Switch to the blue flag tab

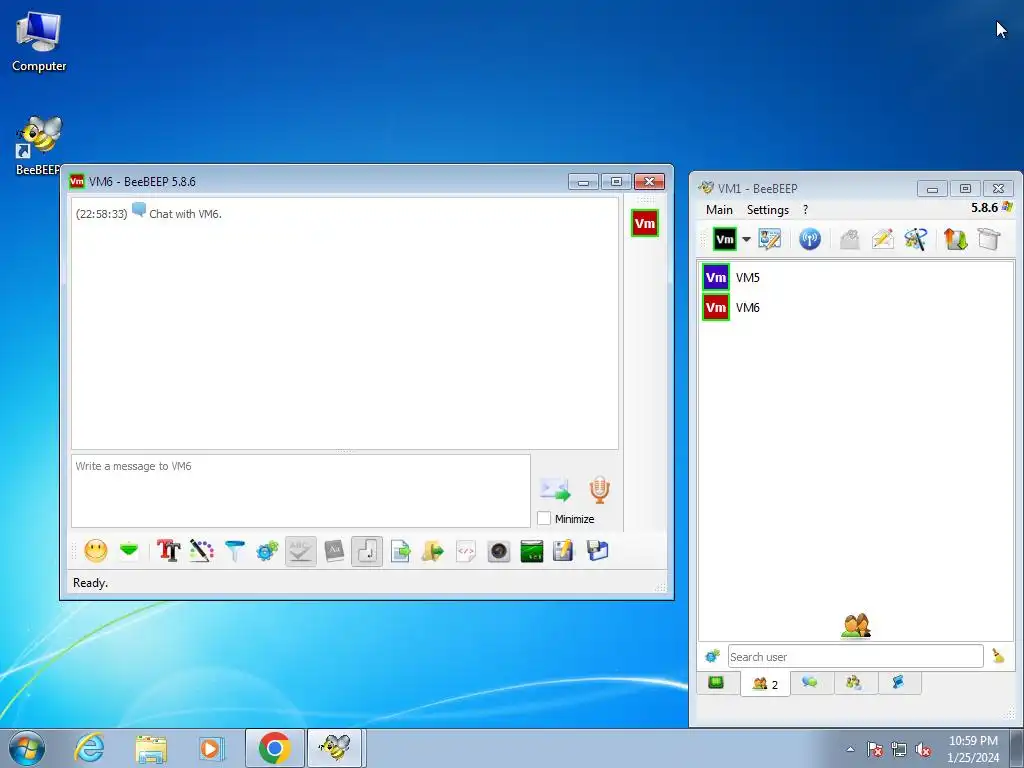coord(899,682)
